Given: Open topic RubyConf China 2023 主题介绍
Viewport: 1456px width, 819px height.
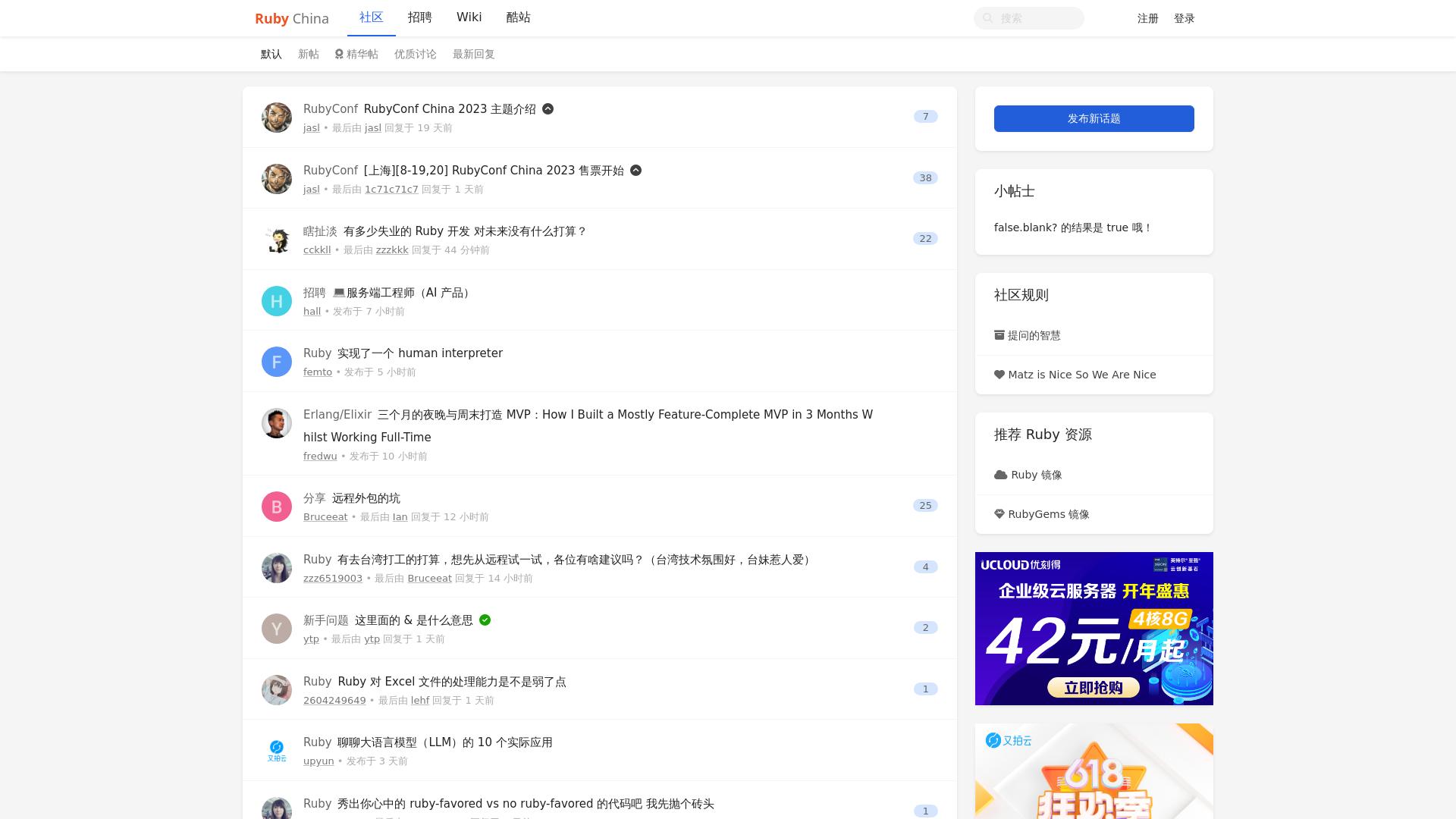Looking at the screenshot, I should point(450,108).
